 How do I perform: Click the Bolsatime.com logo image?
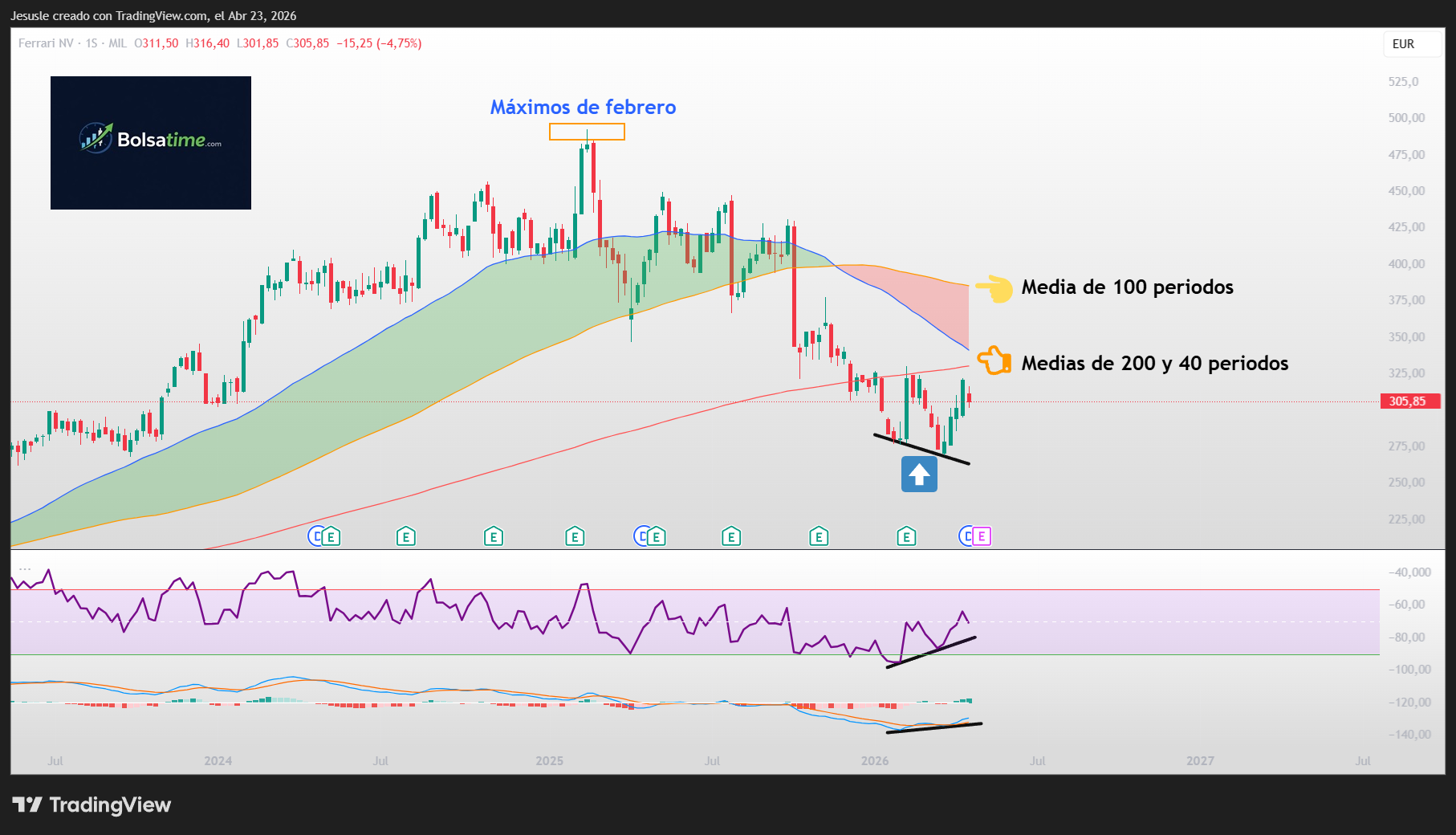(151, 143)
